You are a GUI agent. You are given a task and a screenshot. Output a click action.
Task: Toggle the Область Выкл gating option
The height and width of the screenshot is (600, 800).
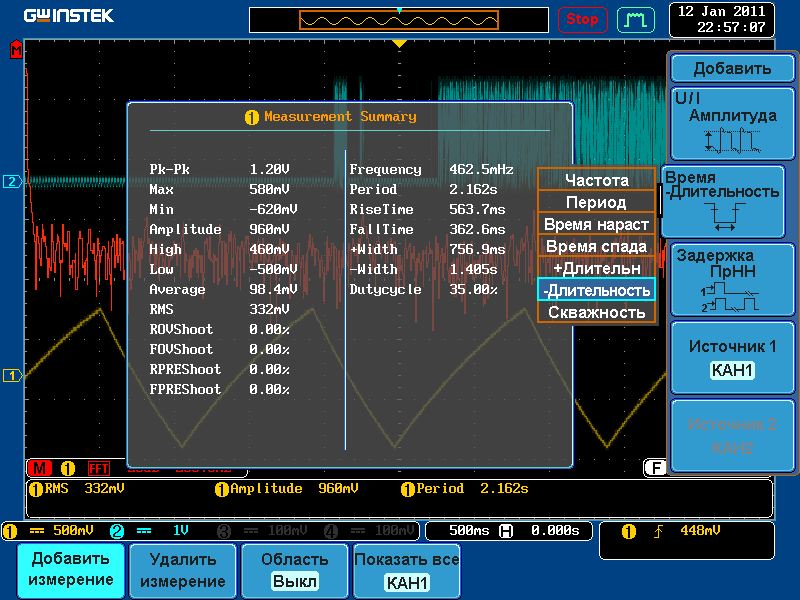pyautogui.click(x=294, y=571)
